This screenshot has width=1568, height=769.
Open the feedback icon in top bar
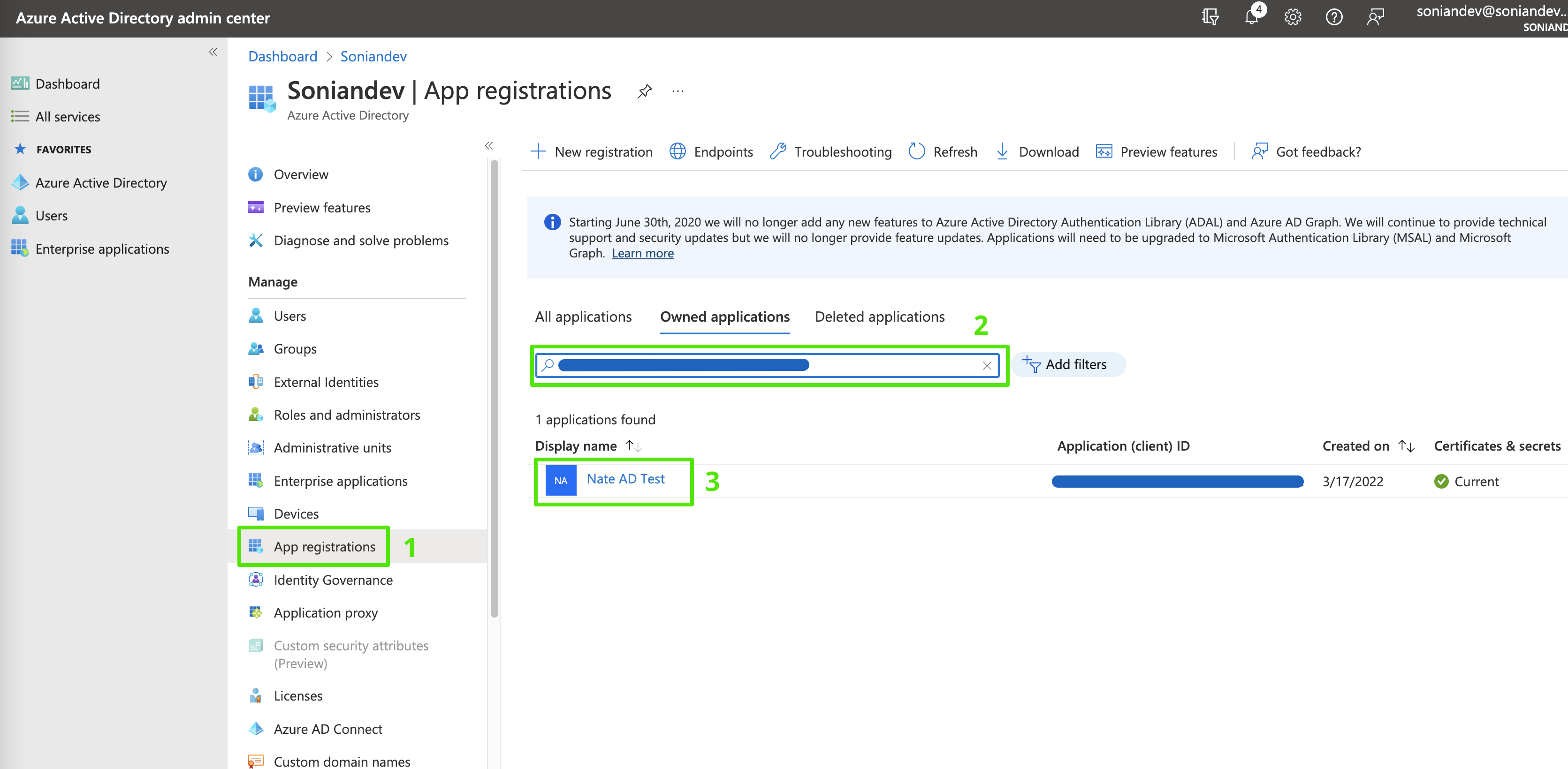click(1375, 17)
